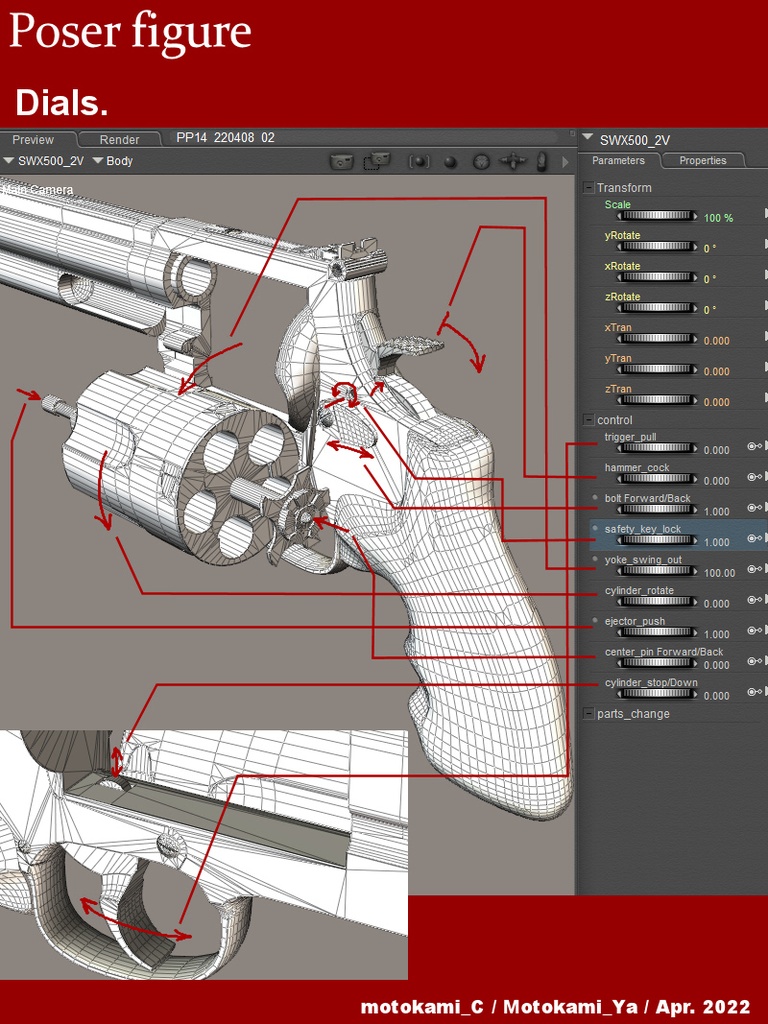Viewport: 768px width, 1024px height.
Task: Click the round figure-circle icon in viewport toolbar
Action: pos(481,161)
